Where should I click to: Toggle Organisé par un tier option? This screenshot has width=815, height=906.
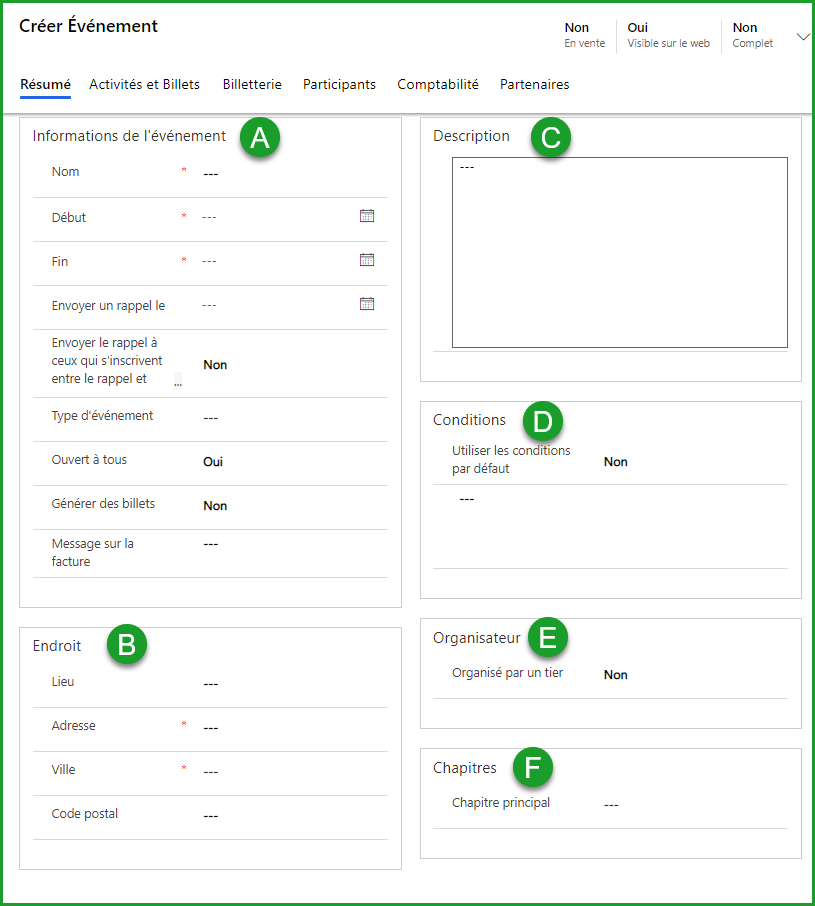tap(616, 675)
